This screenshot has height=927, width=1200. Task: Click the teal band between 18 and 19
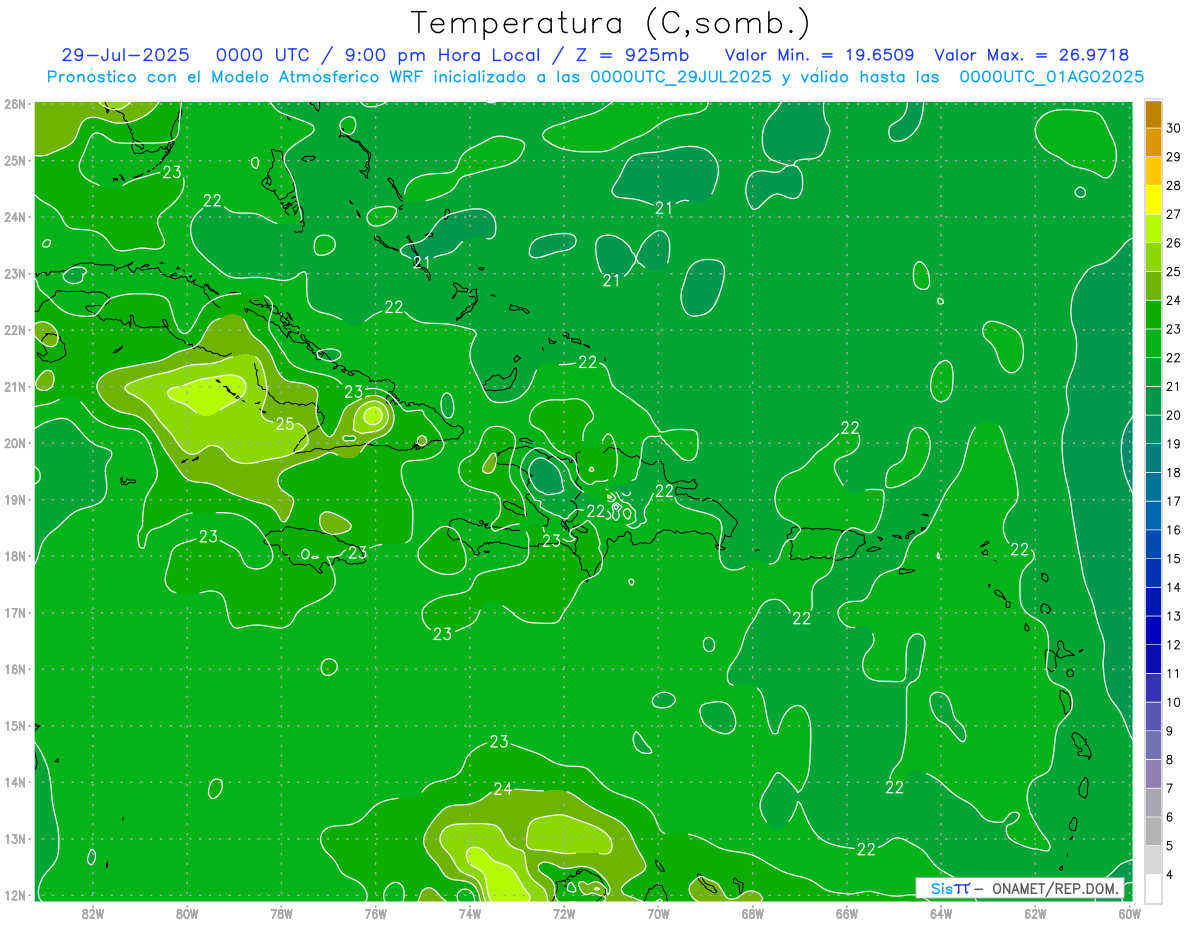click(x=1154, y=458)
